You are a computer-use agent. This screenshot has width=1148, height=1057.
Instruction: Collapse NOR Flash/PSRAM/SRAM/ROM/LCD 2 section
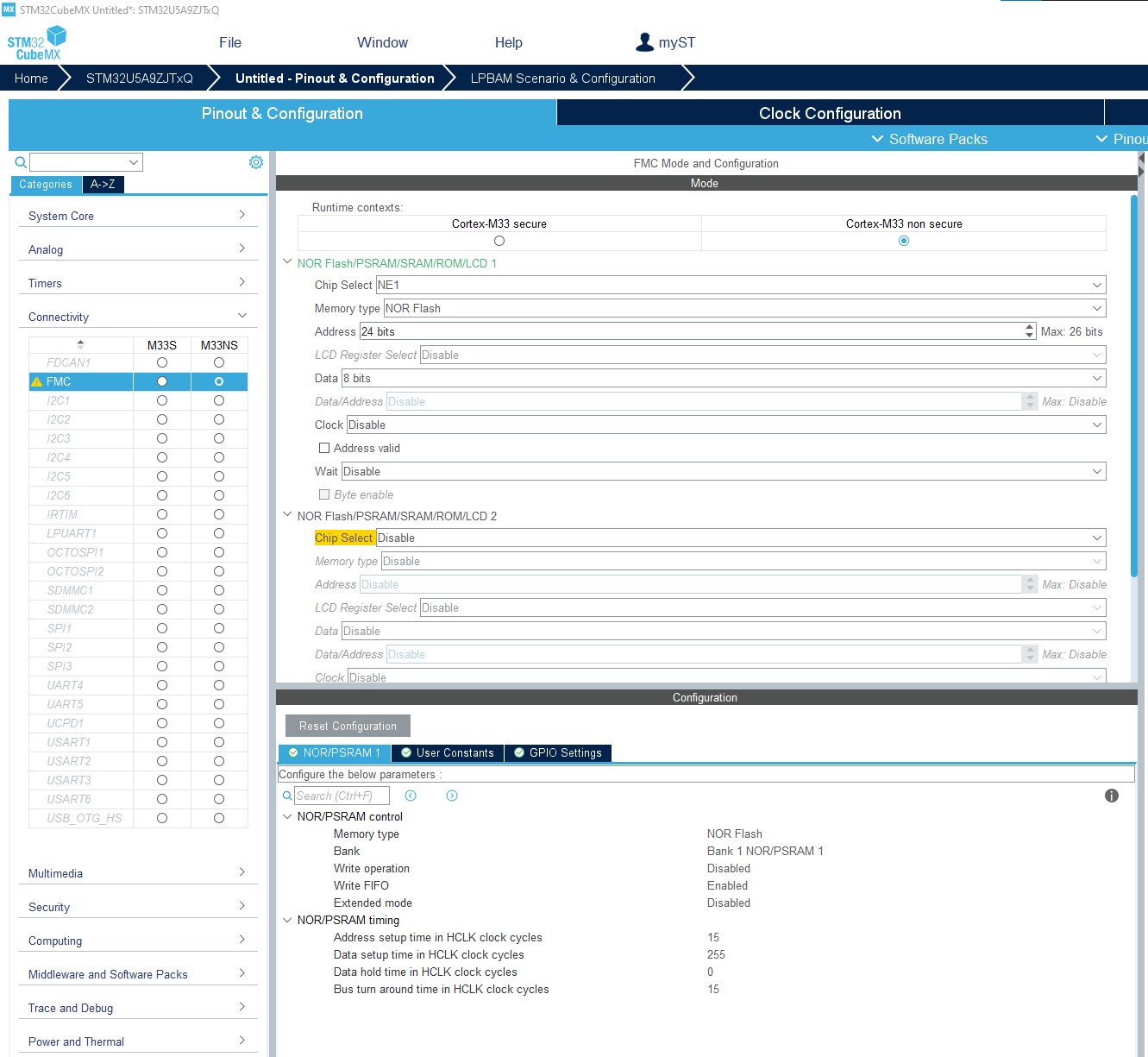(x=287, y=515)
